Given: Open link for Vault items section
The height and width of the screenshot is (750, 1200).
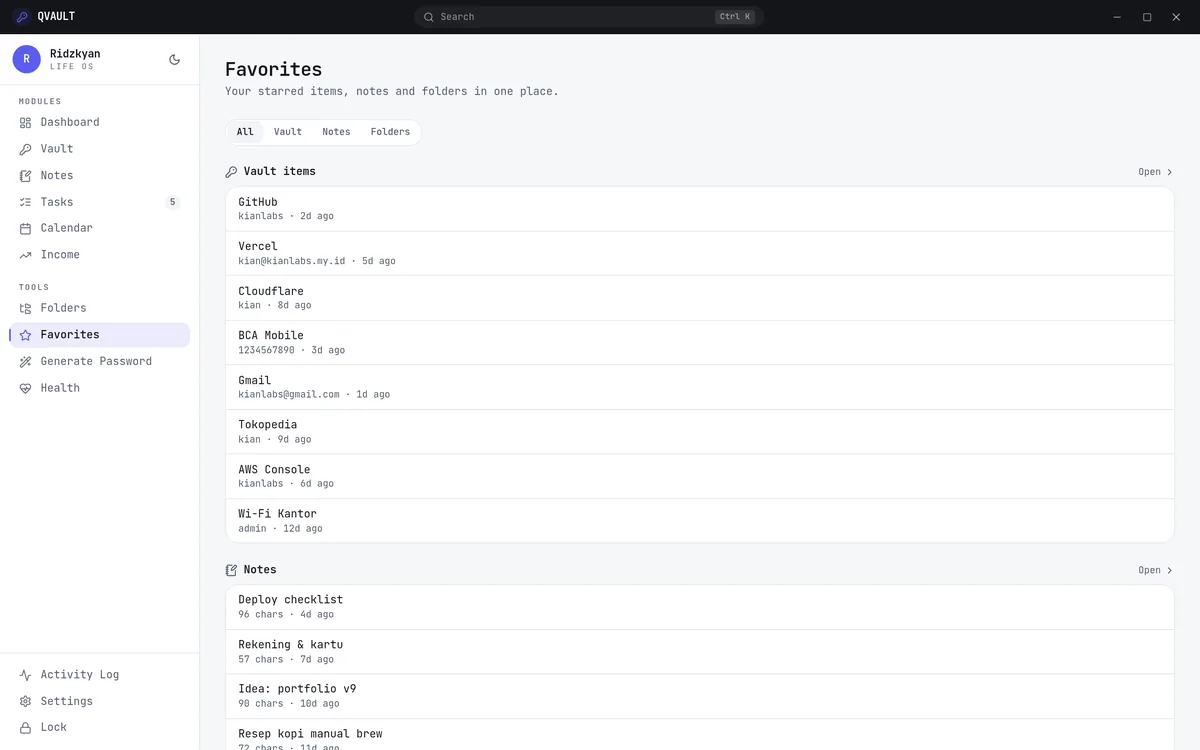Looking at the screenshot, I should click(1156, 172).
